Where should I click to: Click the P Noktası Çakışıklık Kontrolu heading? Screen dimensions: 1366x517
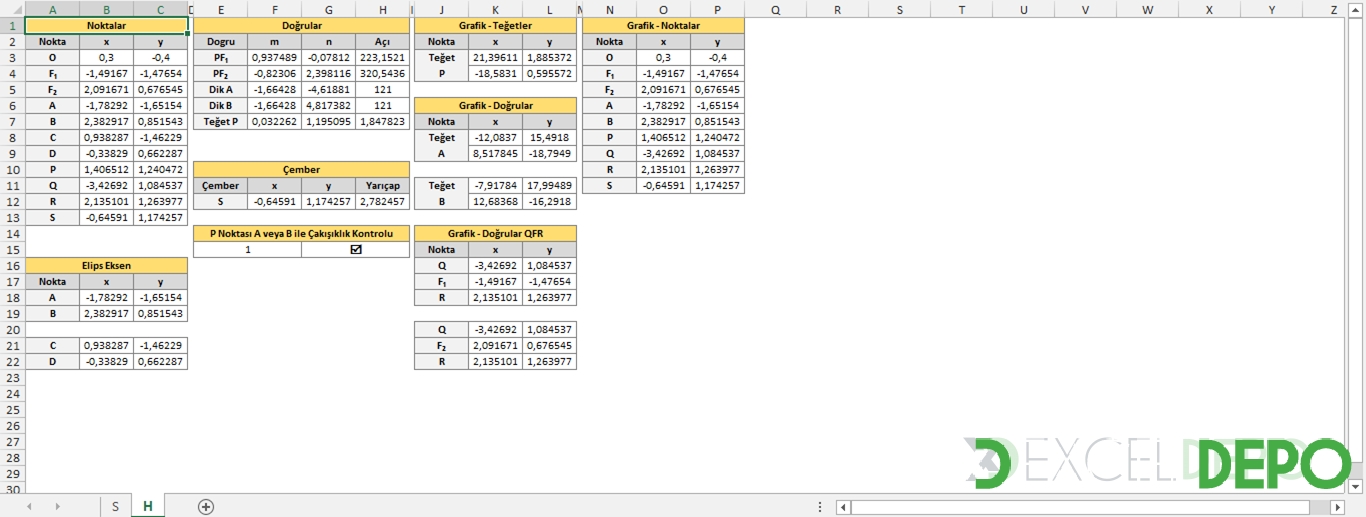click(301, 233)
